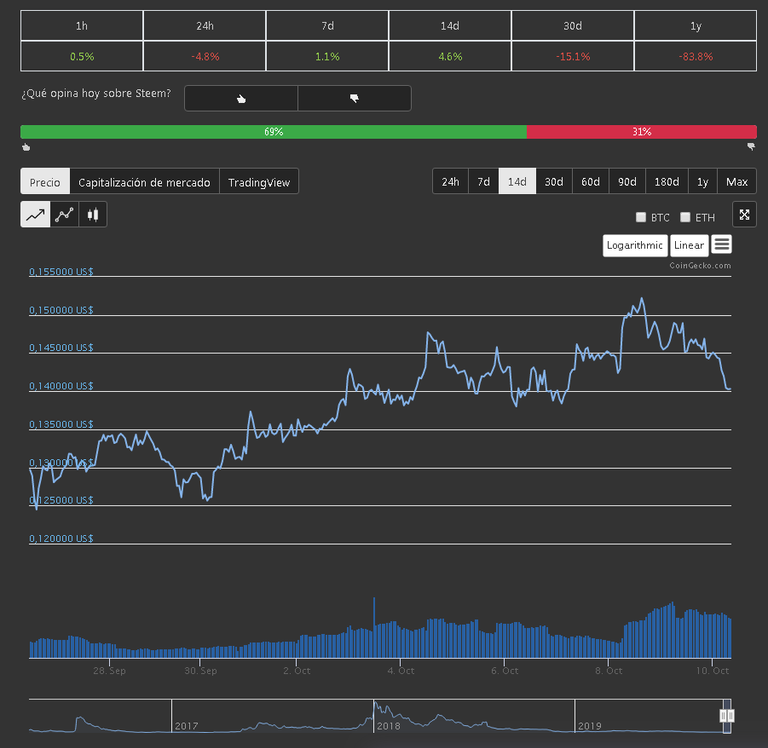768x748 pixels.
Task: Click the 0.5% value cell
Action: pyautogui.click(x=82, y=56)
